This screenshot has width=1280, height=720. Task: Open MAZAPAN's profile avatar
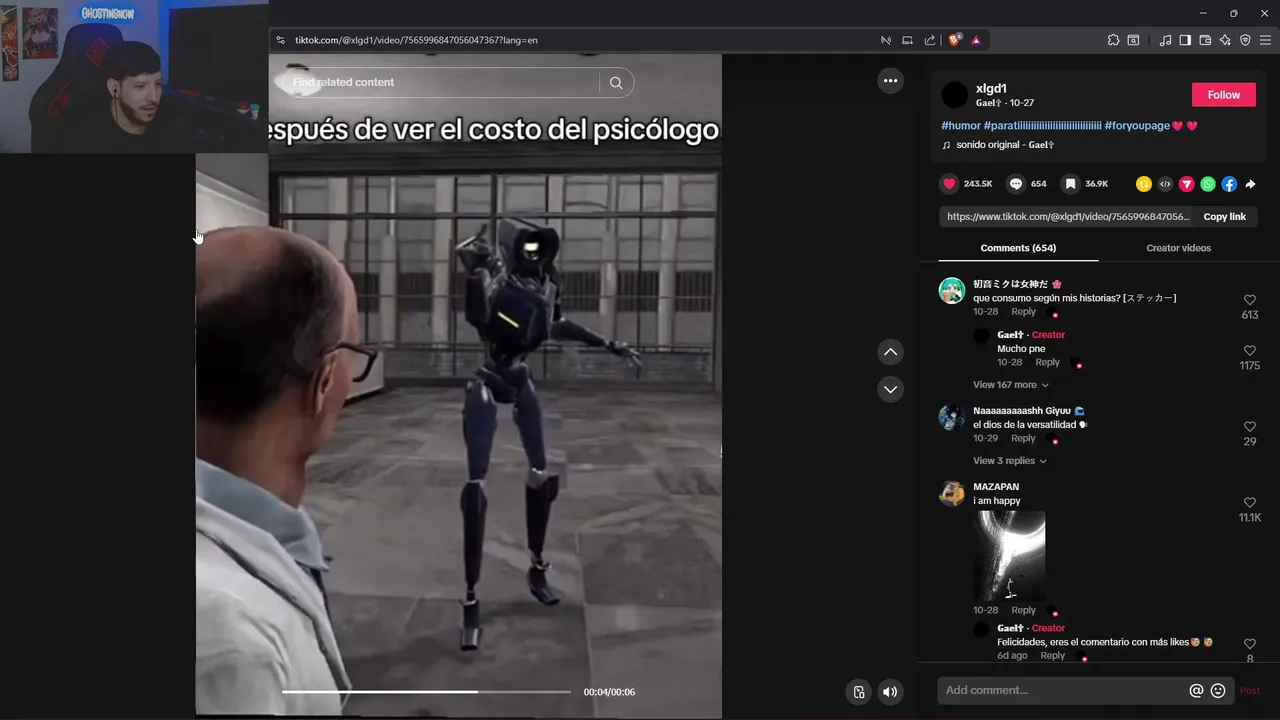[x=952, y=494]
